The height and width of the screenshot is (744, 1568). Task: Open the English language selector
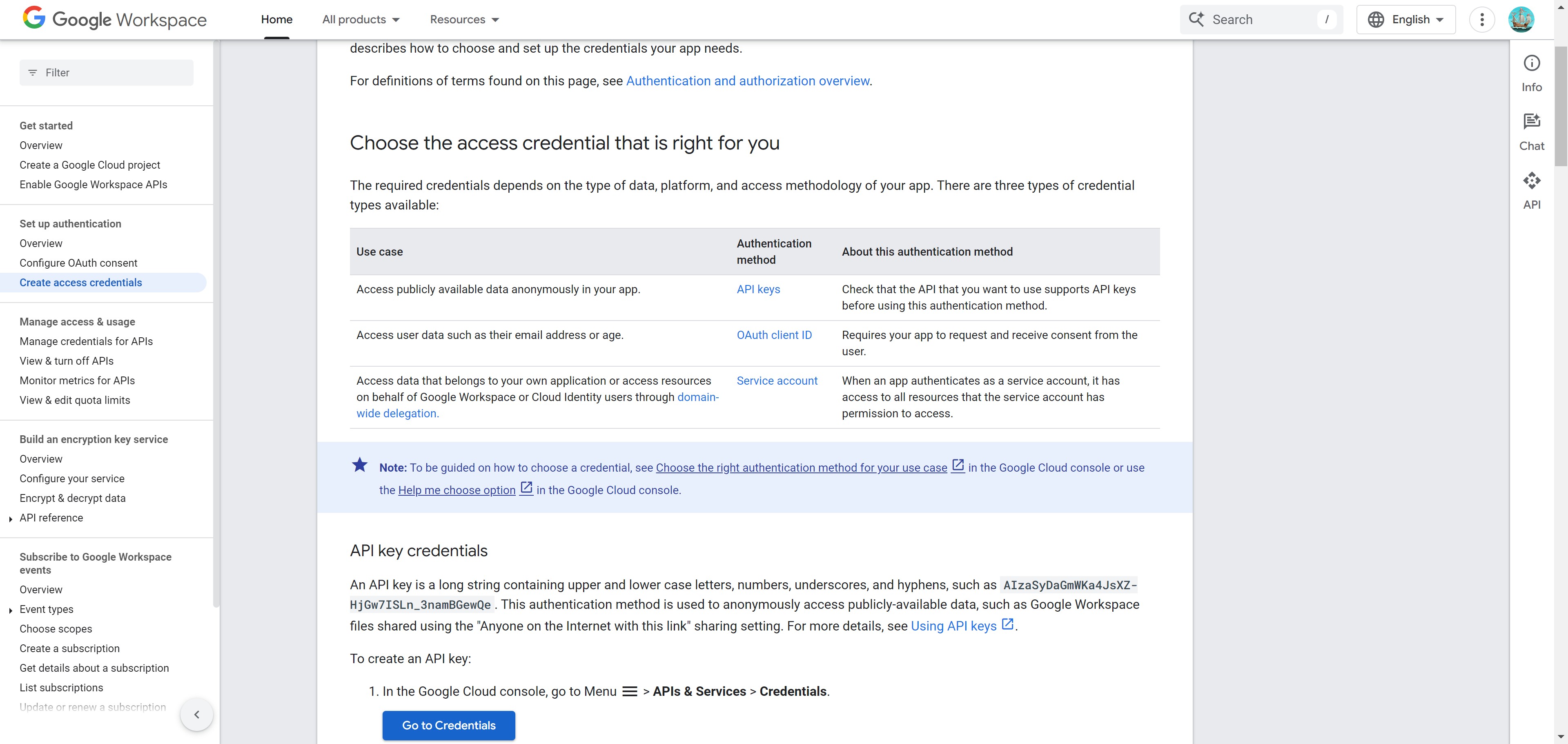coord(1405,20)
